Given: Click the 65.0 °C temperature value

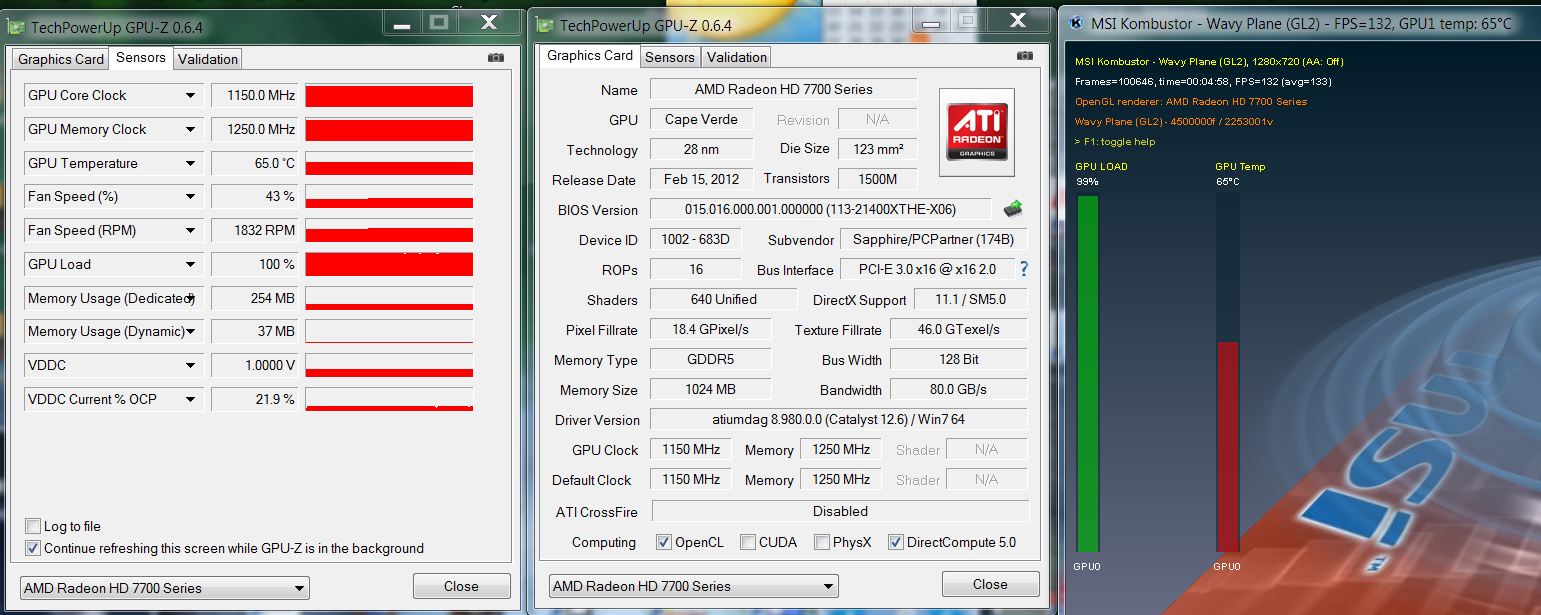Looking at the screenshot, I should (254, 164).
